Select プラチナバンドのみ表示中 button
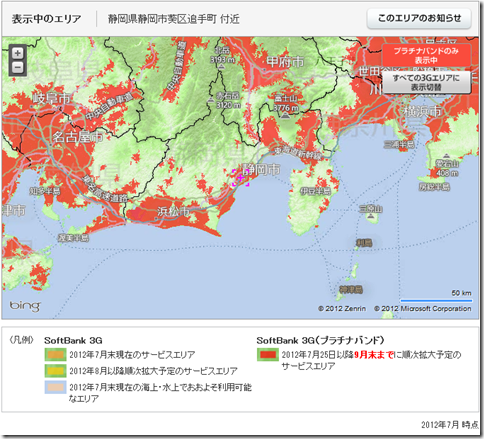 426,56
